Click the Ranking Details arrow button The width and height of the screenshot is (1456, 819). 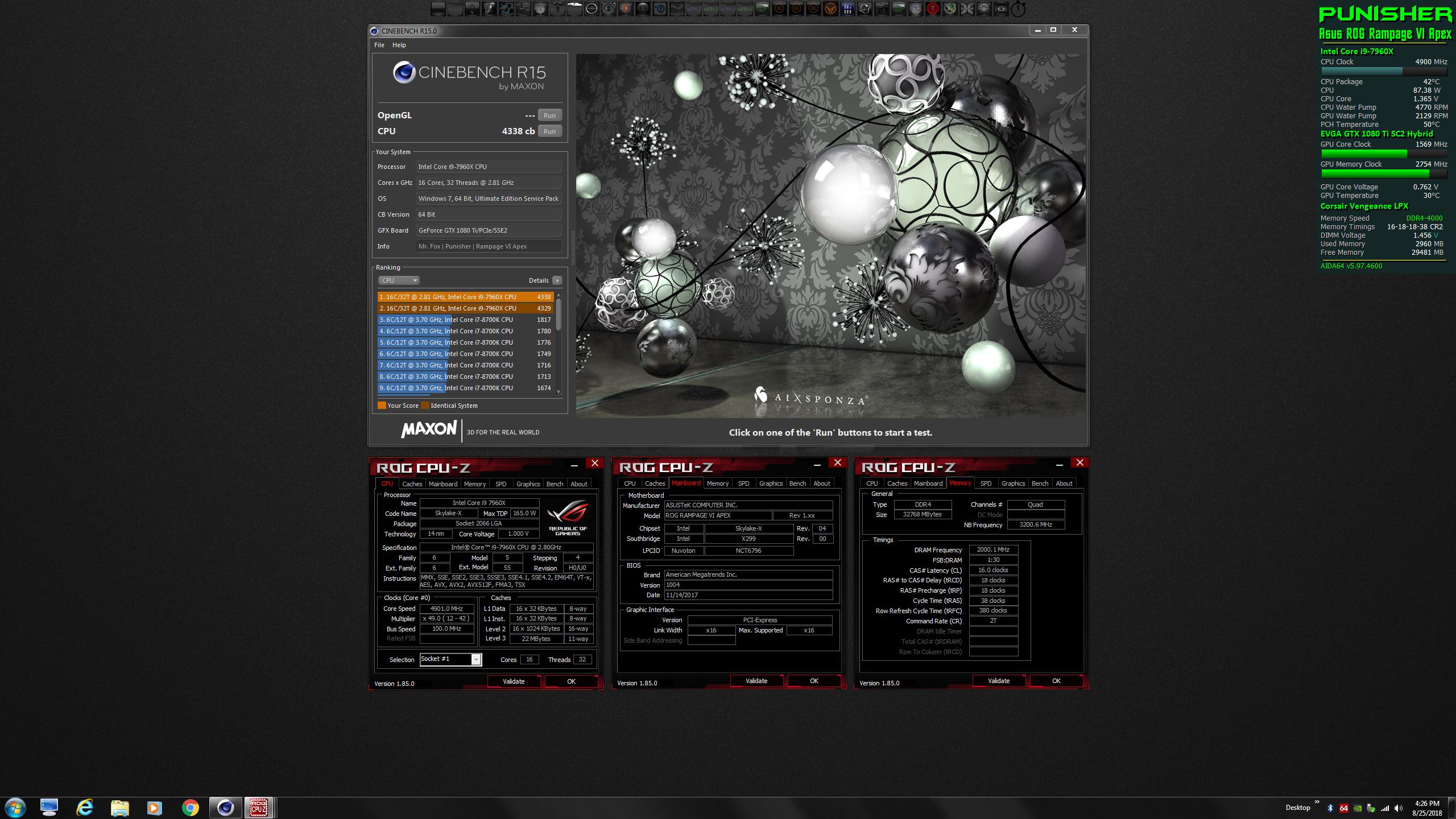(557, 280)
